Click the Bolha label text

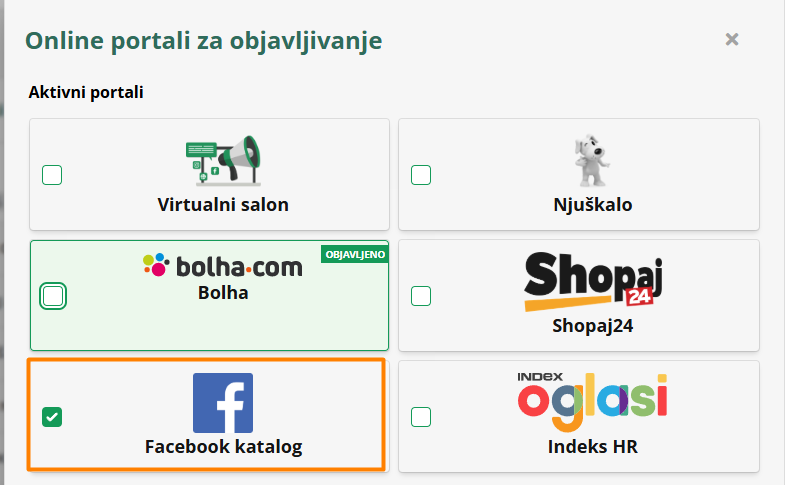coord(223,293)
